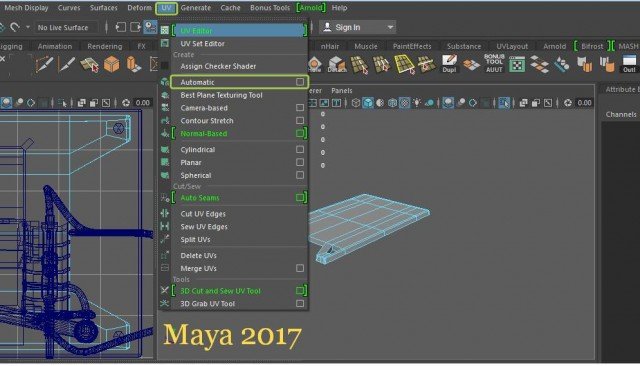Click the multi-cut plane with cursor shelf icon
The width and height of the screenshot is (640, 366).
(89, 64)
